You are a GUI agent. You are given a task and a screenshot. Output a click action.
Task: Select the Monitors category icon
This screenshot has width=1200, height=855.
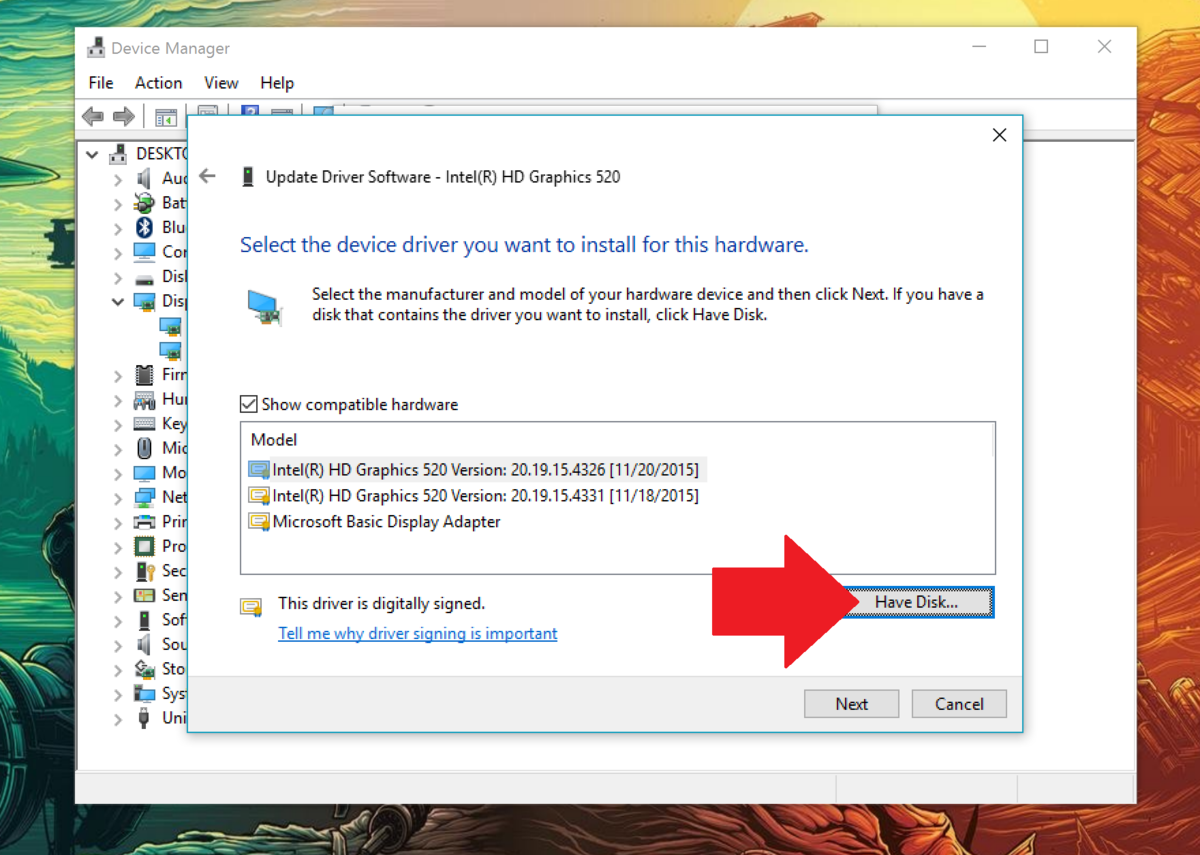(145, 472)
